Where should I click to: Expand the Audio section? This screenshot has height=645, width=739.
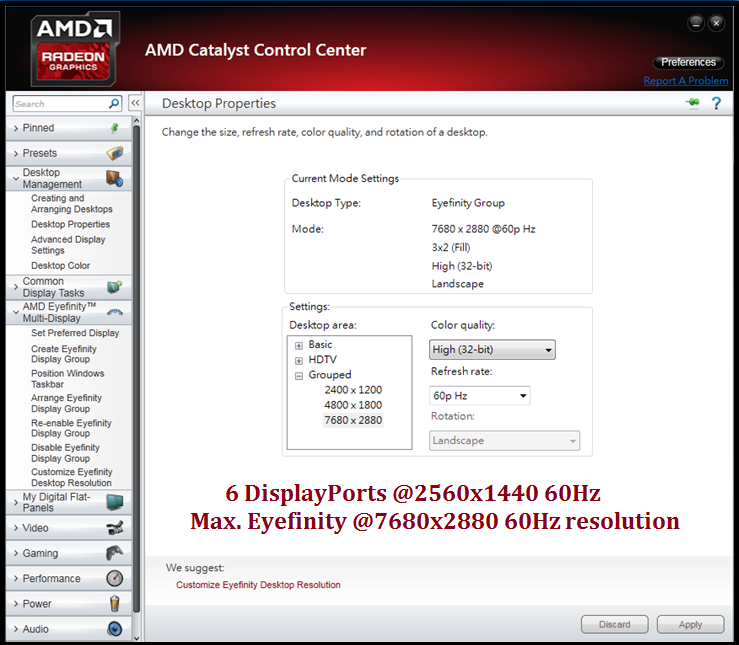coord(16,629)
